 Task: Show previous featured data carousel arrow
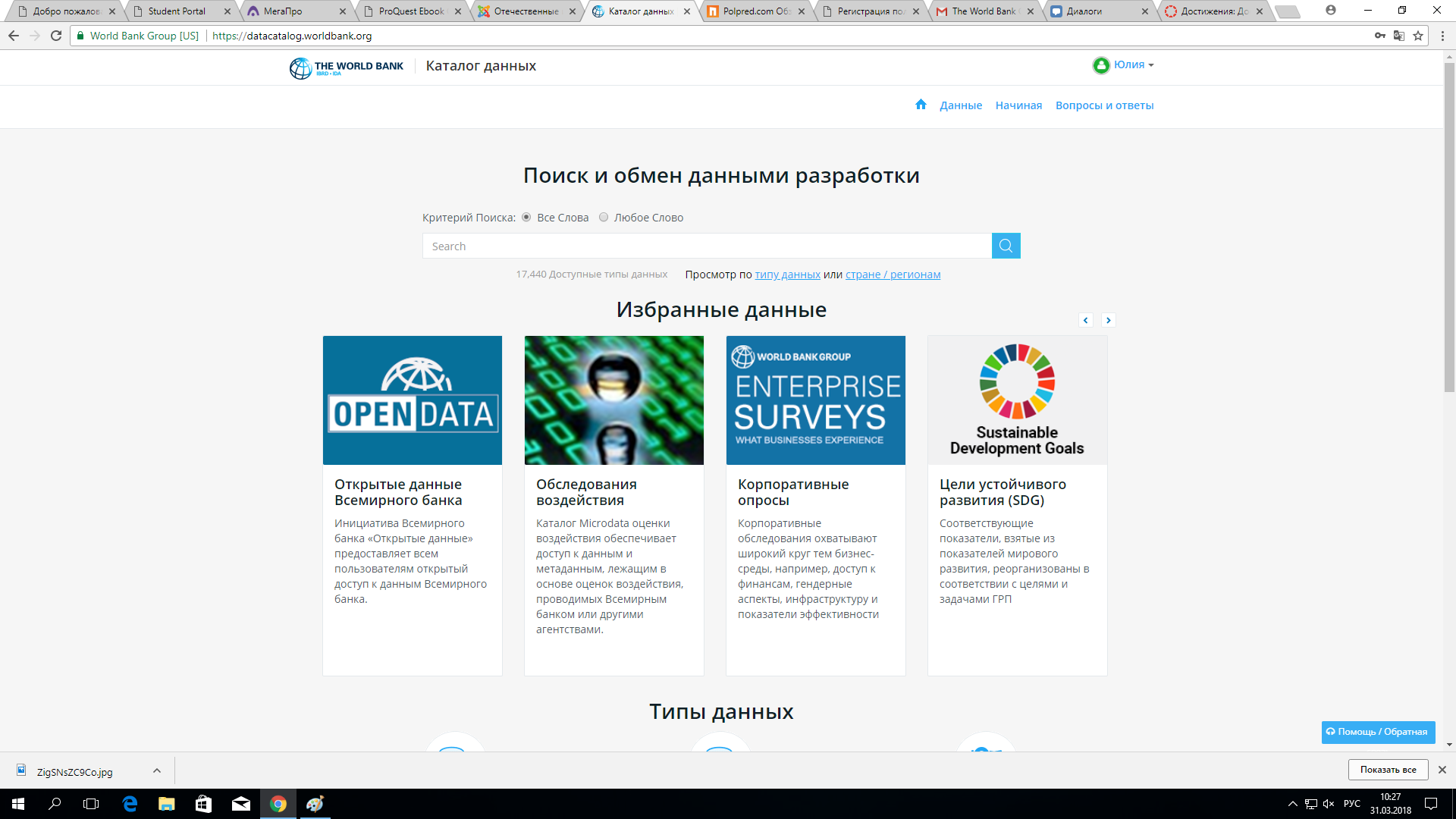[1085, 320]
